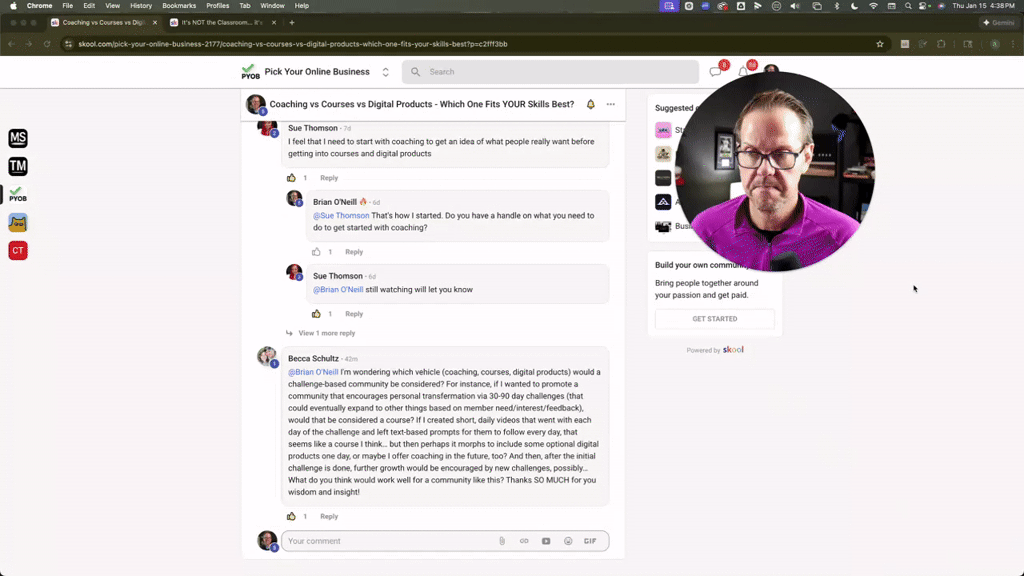The image size is (1024, 576).
Task: Like Sue Thomson's 'still watching' reply
Action: click(316, 313)
